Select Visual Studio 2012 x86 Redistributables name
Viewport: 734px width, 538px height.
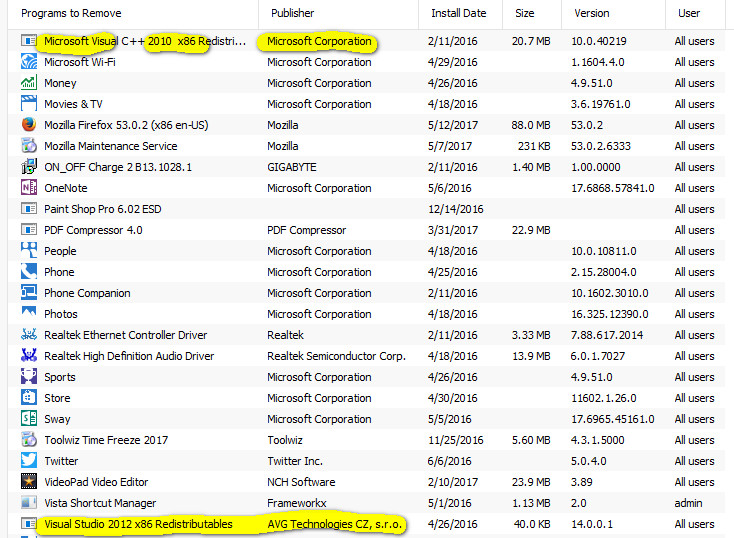138,524
